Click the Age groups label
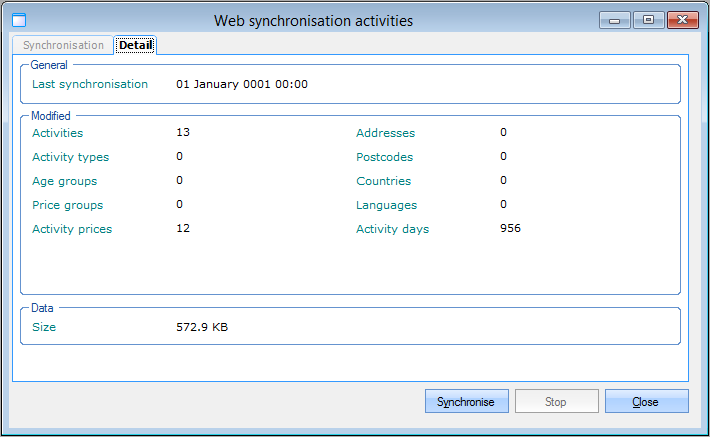Image resolution: width=710 pixels, height=437 pixels. point(64,181)
